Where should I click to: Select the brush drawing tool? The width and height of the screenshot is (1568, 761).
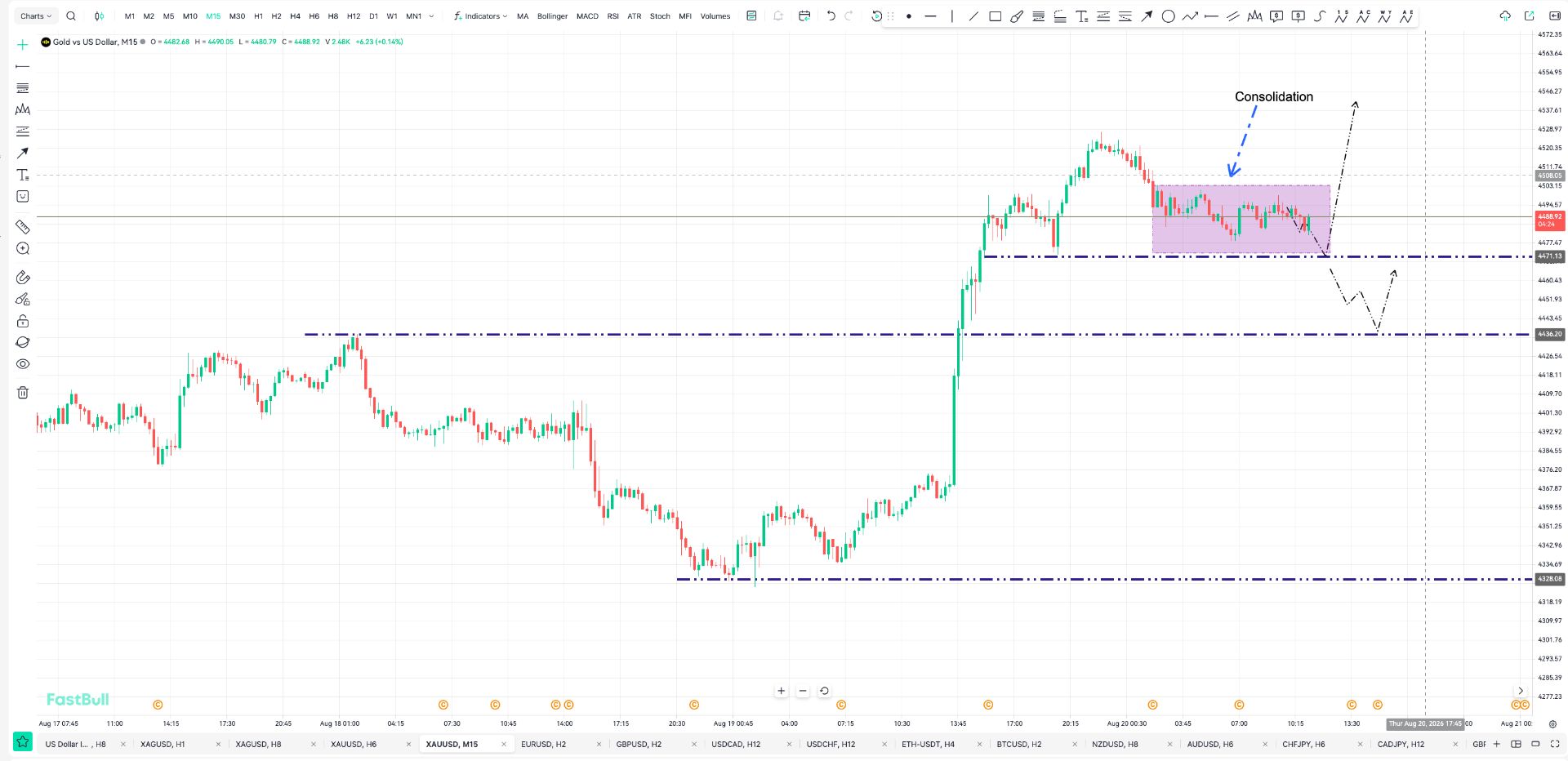coord(1017,16)
